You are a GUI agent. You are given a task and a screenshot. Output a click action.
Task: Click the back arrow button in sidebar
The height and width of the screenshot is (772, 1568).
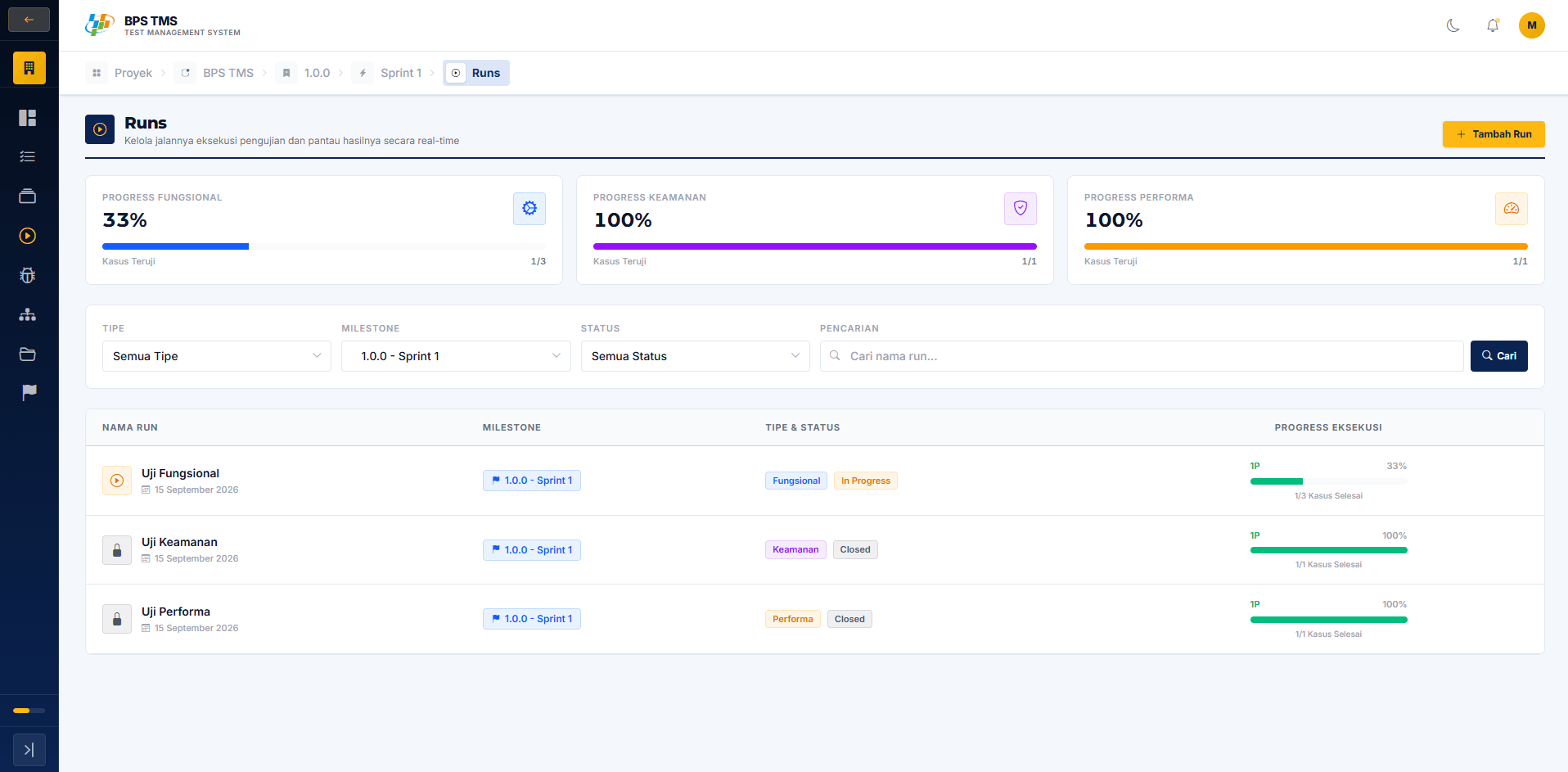click(x=29, y=20)
